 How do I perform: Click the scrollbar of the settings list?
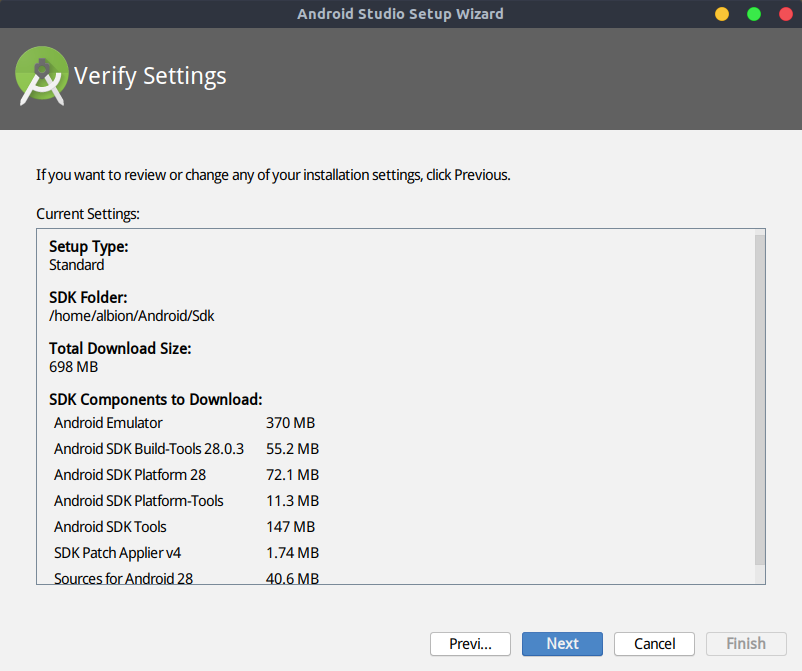(x=758, y=400)
